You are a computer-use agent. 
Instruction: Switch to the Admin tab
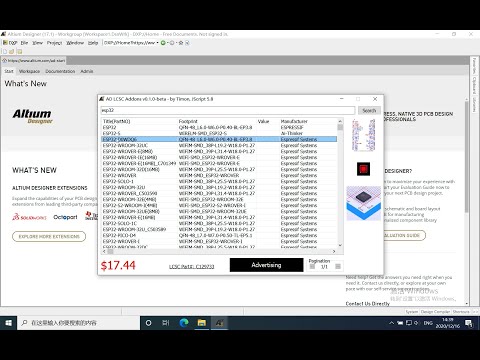87,71
